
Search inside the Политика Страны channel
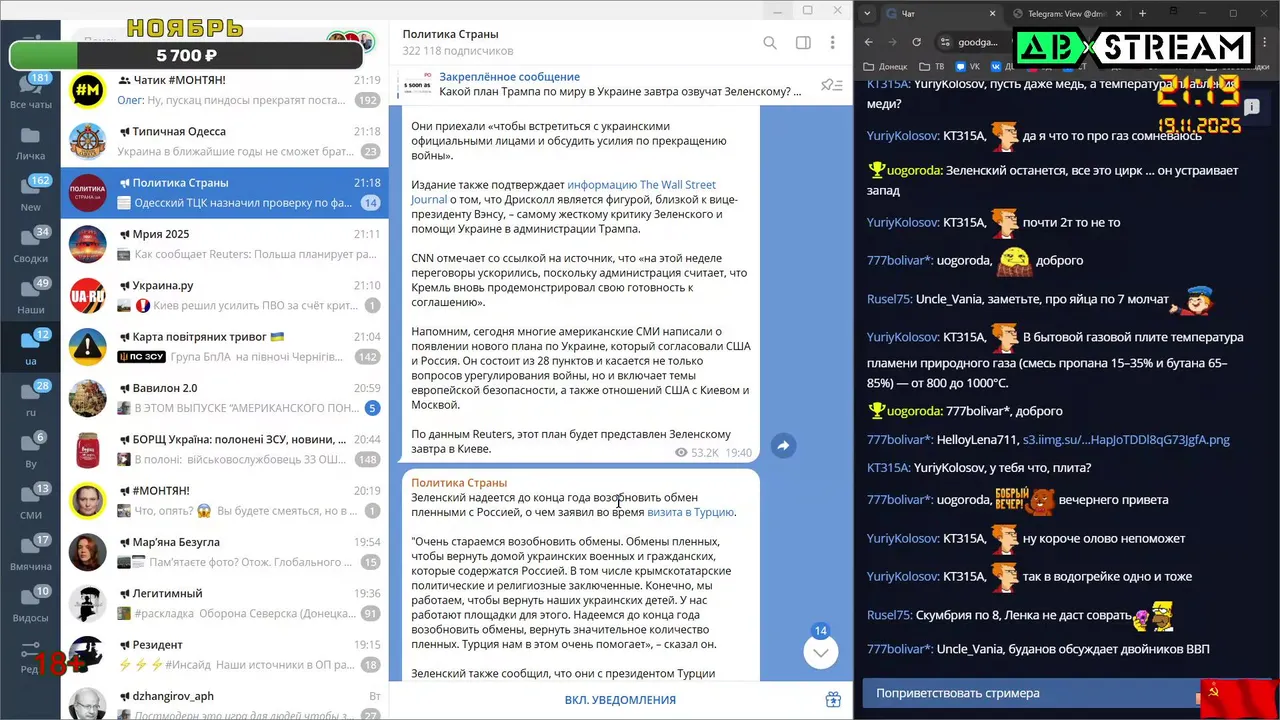click(x=770, y=43)
